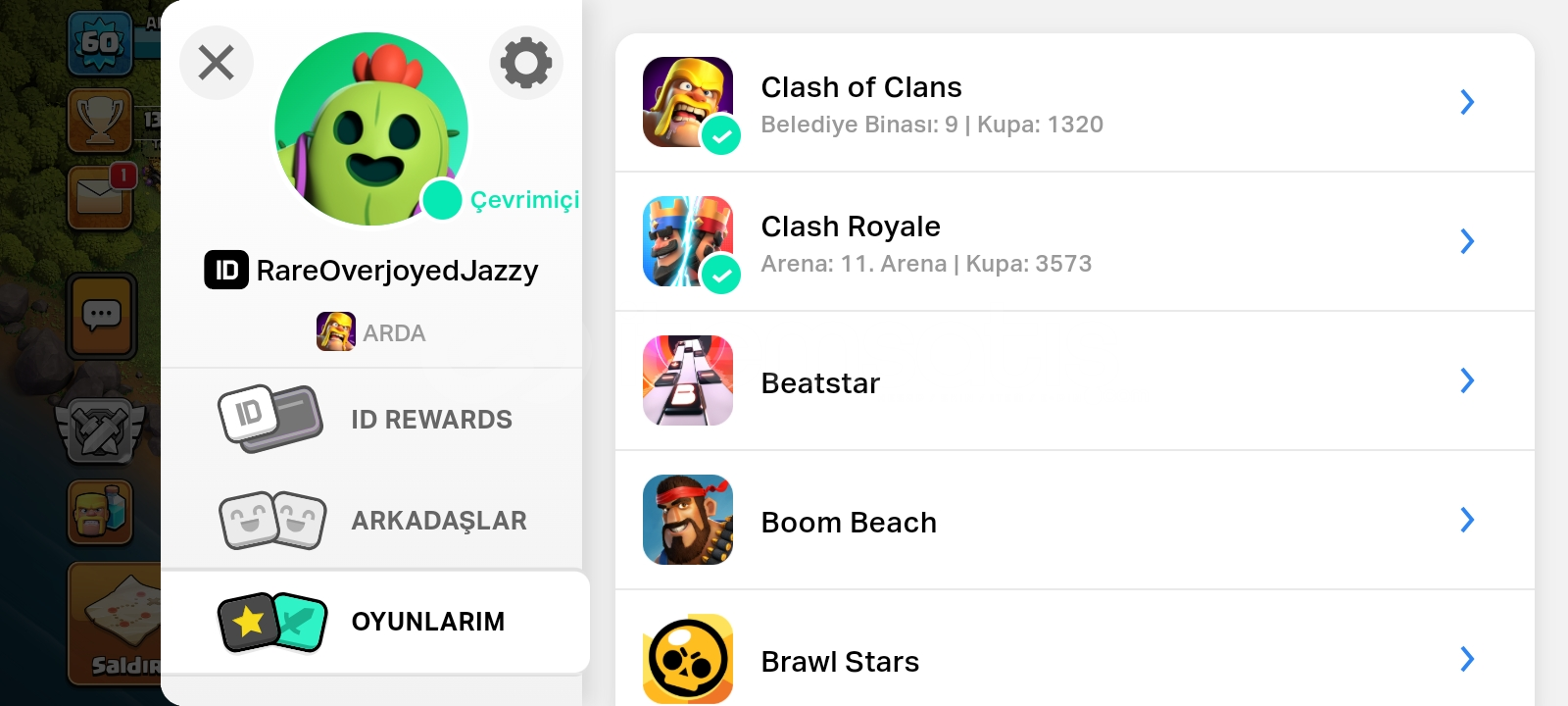
Task: Open the mailbox icon with red badge
Action: click(100, 197)
